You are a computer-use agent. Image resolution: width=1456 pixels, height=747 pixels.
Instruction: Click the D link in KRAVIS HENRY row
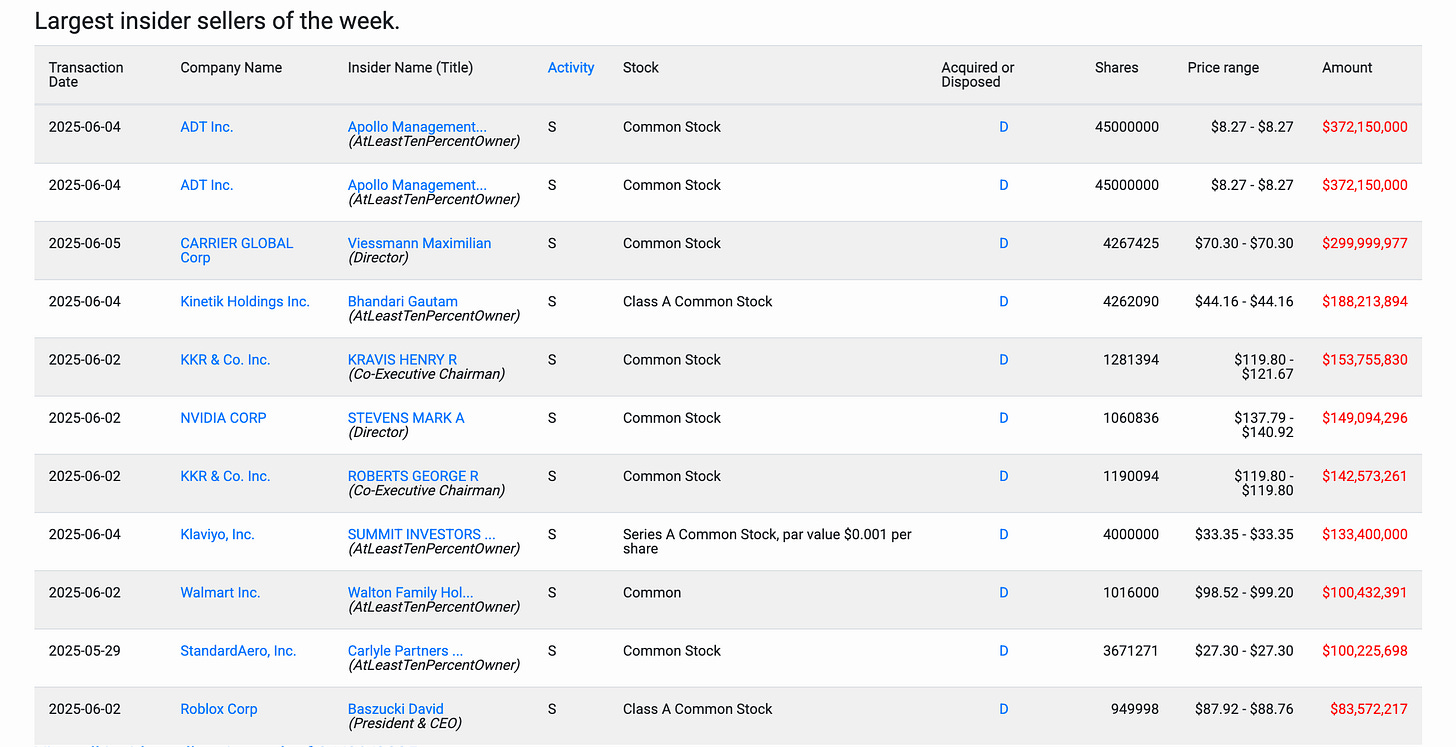pos(1003,360)
